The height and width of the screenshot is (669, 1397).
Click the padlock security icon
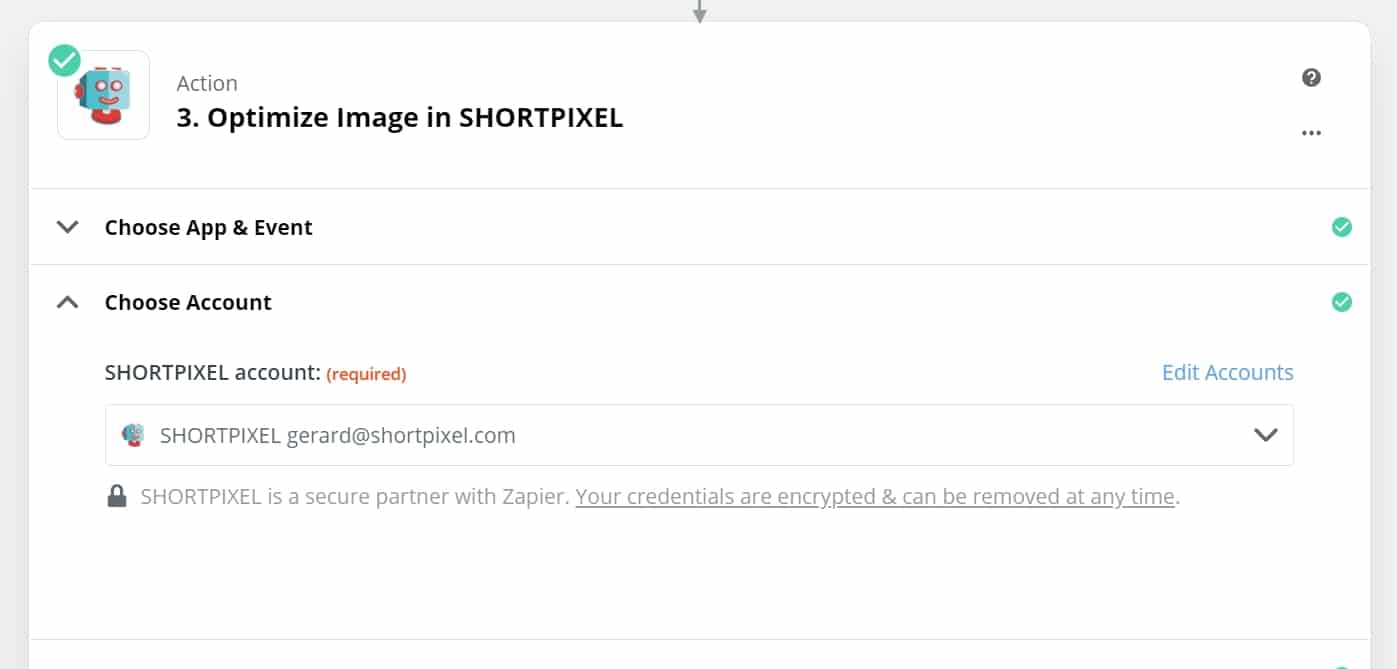click(117, 496)
